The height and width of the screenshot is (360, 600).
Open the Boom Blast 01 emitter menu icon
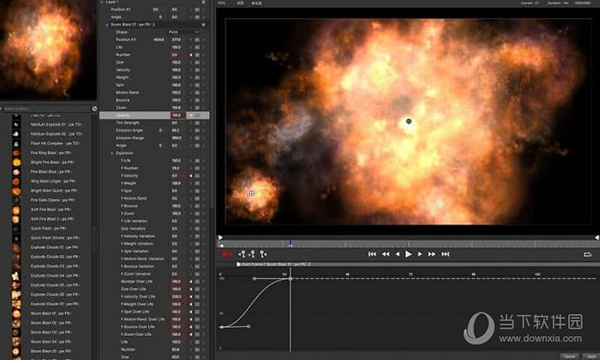[x=203, y=24]
